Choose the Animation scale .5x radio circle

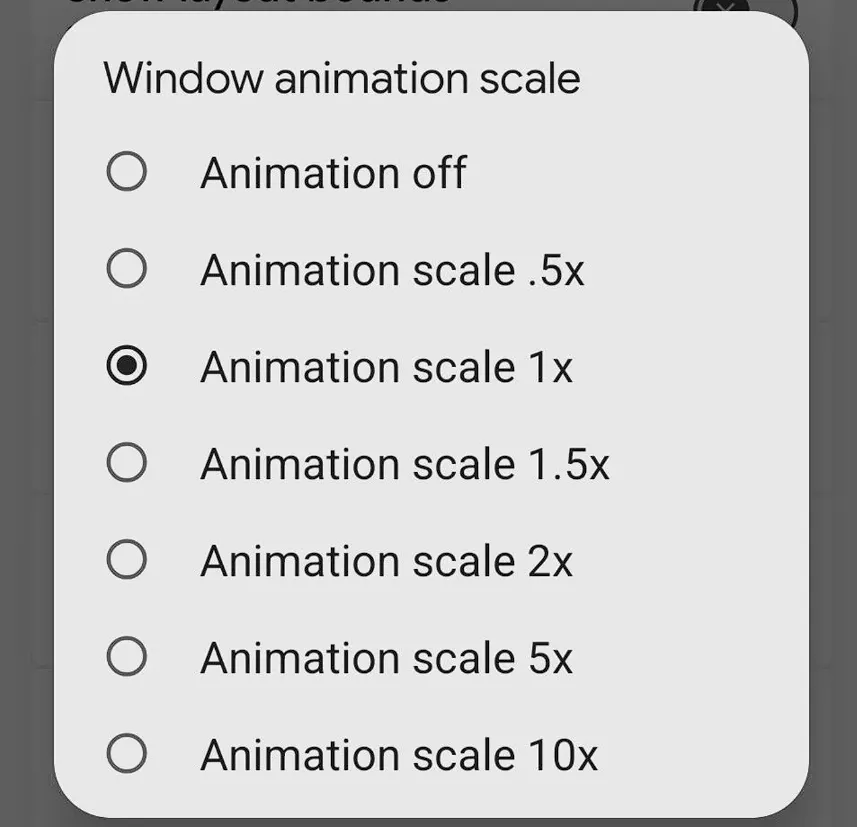click(x=126, y=268)
